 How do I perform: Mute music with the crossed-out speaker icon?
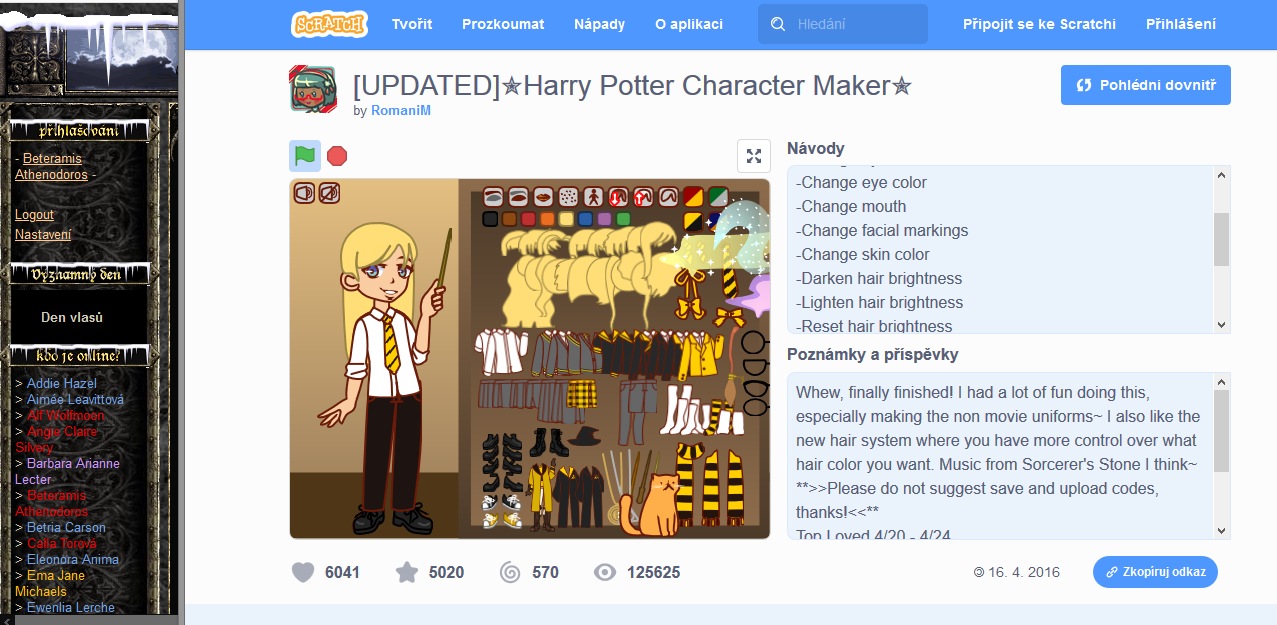[x=329, y=193]
